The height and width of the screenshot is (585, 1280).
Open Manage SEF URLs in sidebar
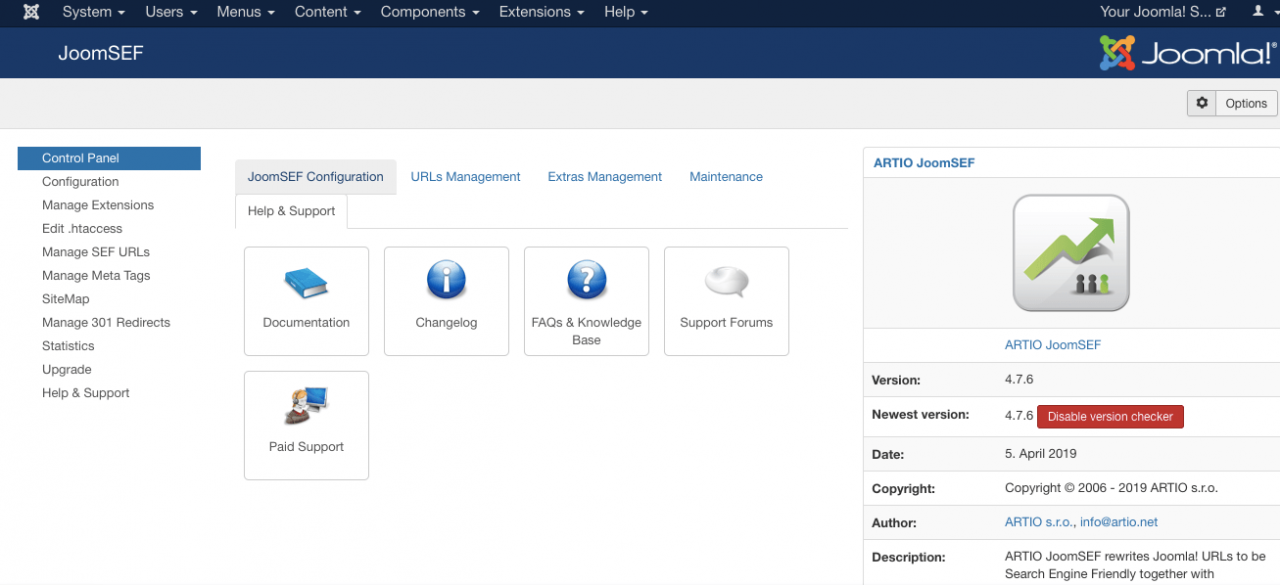96,252
